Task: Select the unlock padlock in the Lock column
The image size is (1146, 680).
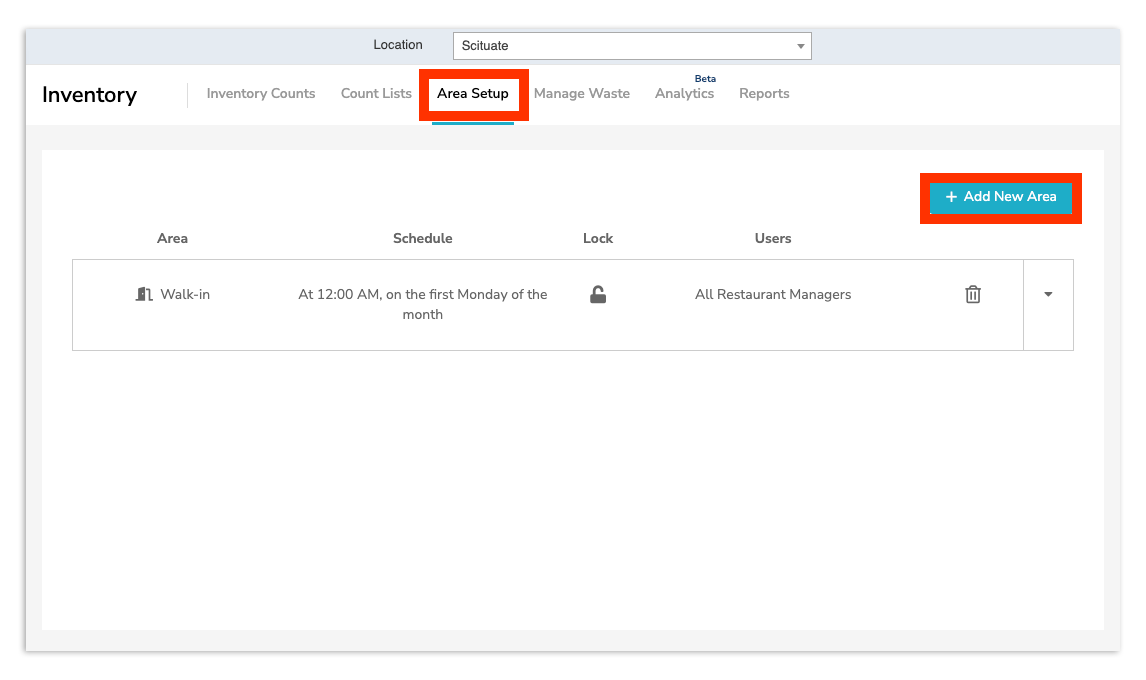Action: pos(597,294)
